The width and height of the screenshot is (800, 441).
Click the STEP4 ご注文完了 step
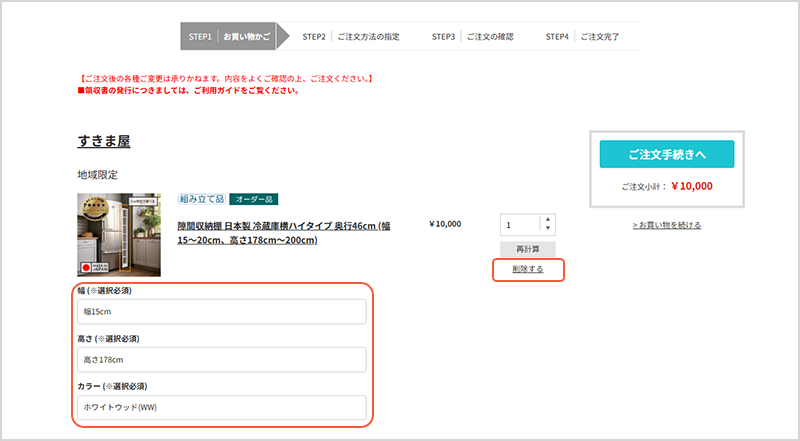(582, 37)
